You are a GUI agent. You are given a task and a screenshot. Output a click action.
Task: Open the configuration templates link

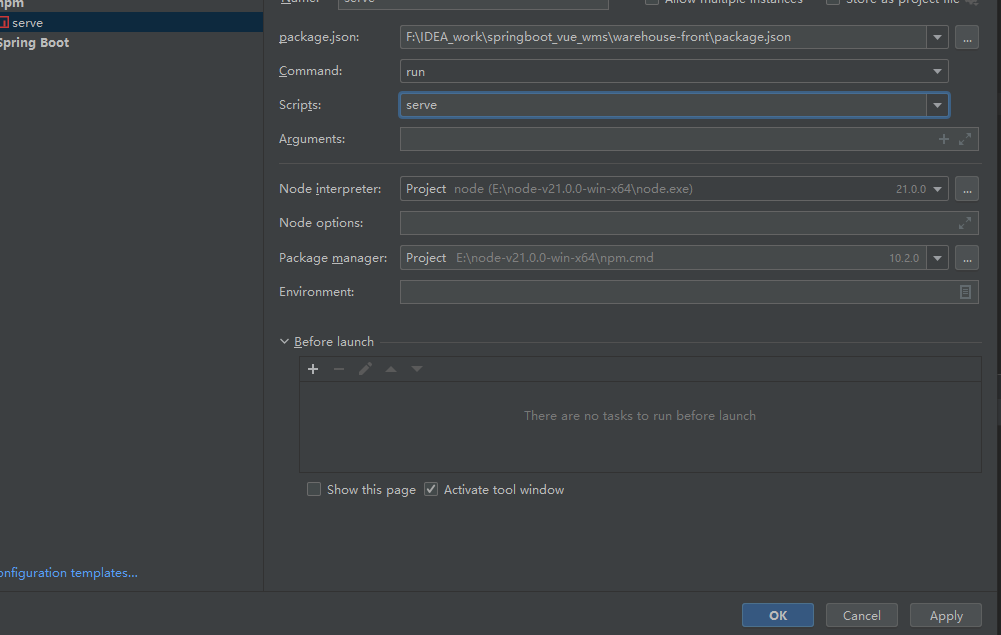click(x=68, y=572)
